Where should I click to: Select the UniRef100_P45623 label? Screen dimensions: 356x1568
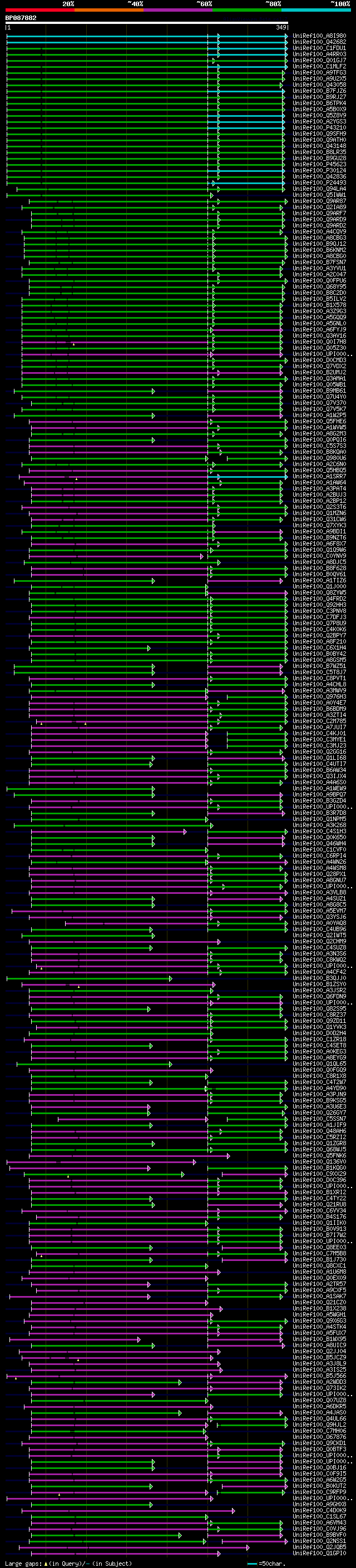click(x=319, y=164)
